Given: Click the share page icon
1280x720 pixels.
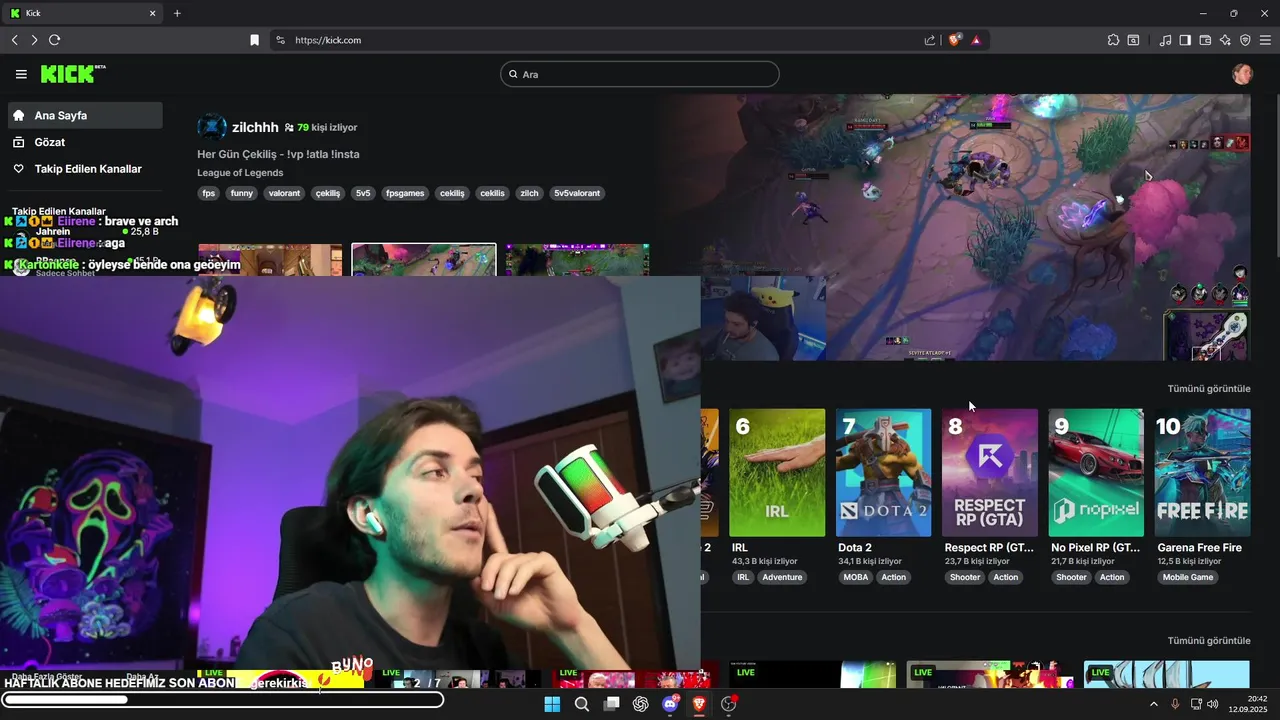Looking at the screenshot, I should (x=930, y=40).
